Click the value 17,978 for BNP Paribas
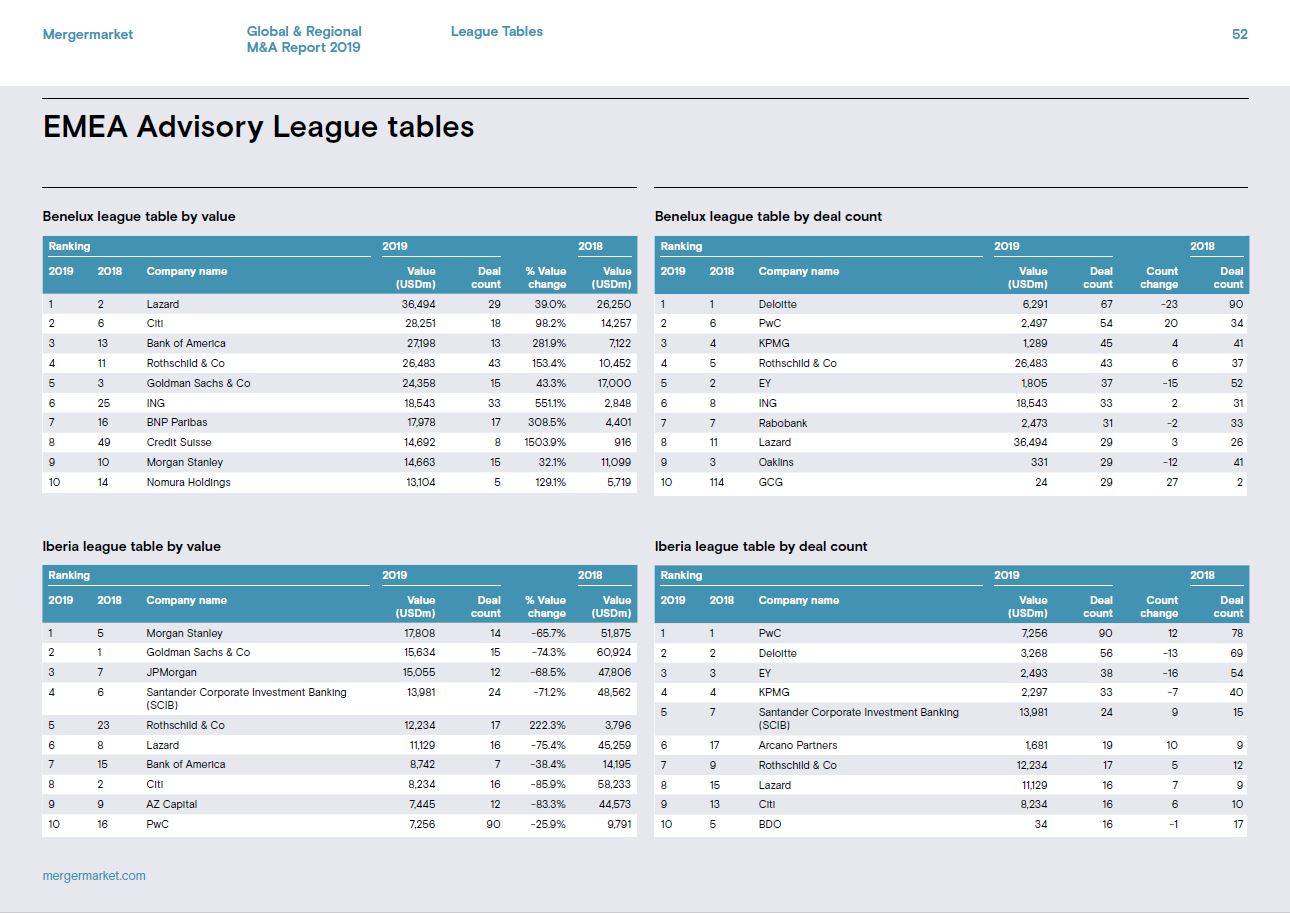 pyautogui.click(x=419, y=422)
